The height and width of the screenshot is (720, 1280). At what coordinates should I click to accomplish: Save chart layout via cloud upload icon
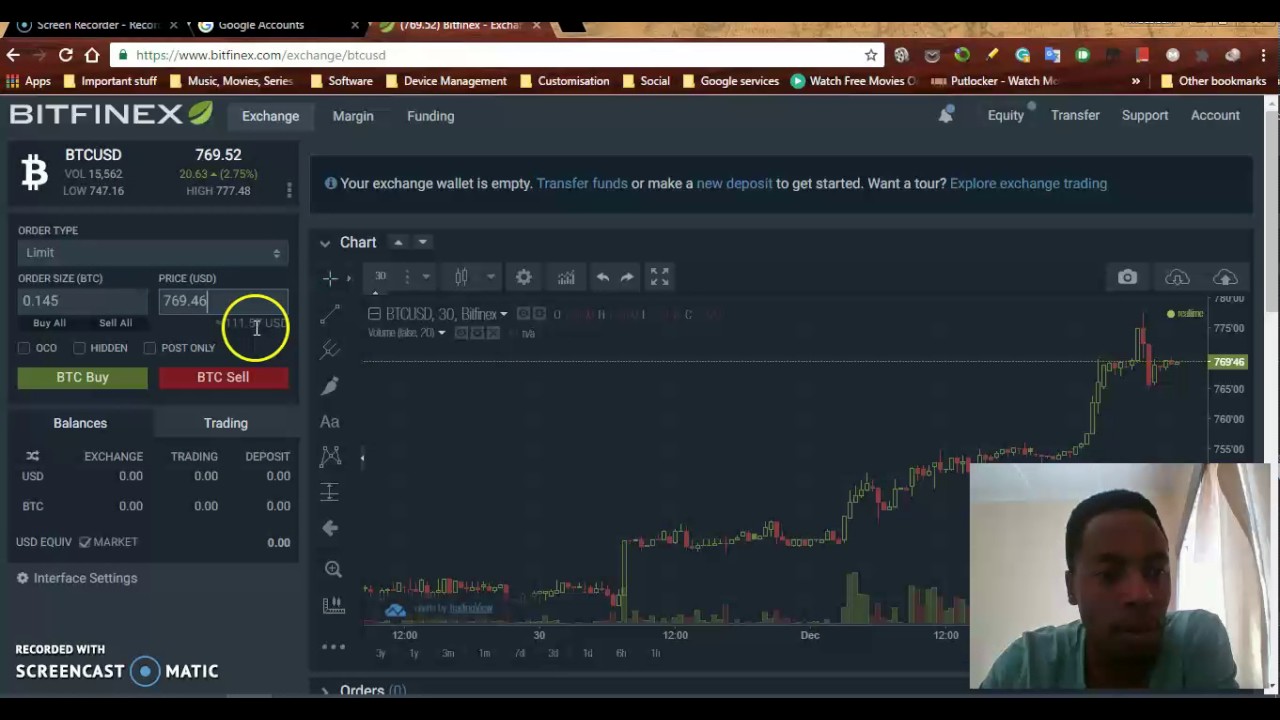tap(1225, 277)
